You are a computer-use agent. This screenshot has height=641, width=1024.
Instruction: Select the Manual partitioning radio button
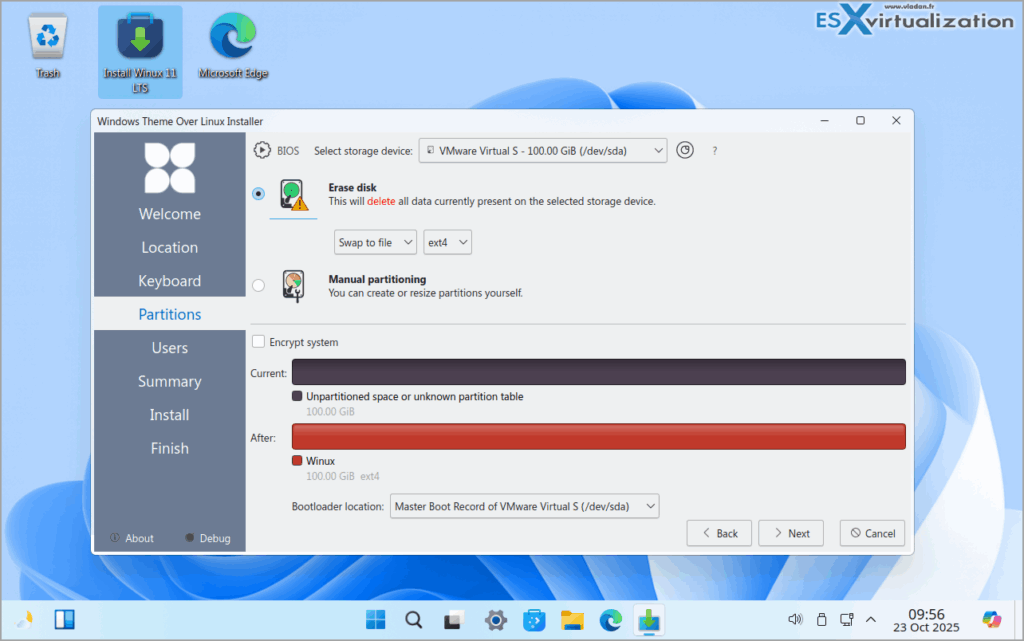click(x=257, y=284)
